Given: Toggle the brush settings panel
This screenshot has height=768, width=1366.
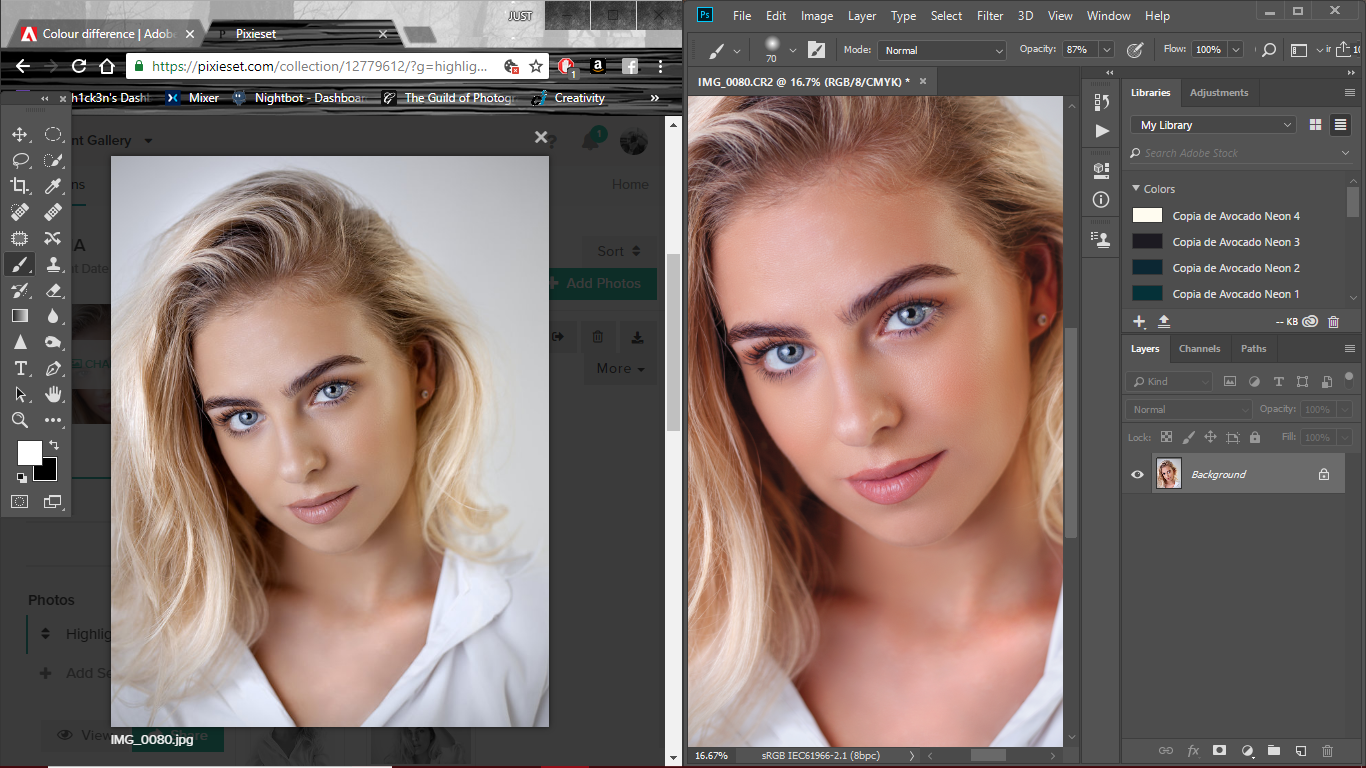Looking at the screenshot, I should 817,50.
